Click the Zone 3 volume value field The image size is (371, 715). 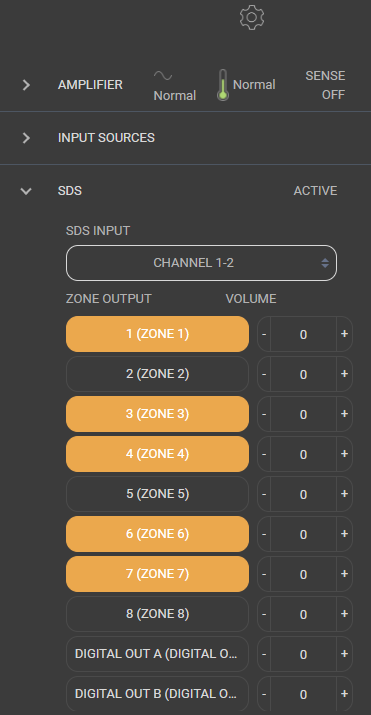pyautogui.click(x=304, y=414)
